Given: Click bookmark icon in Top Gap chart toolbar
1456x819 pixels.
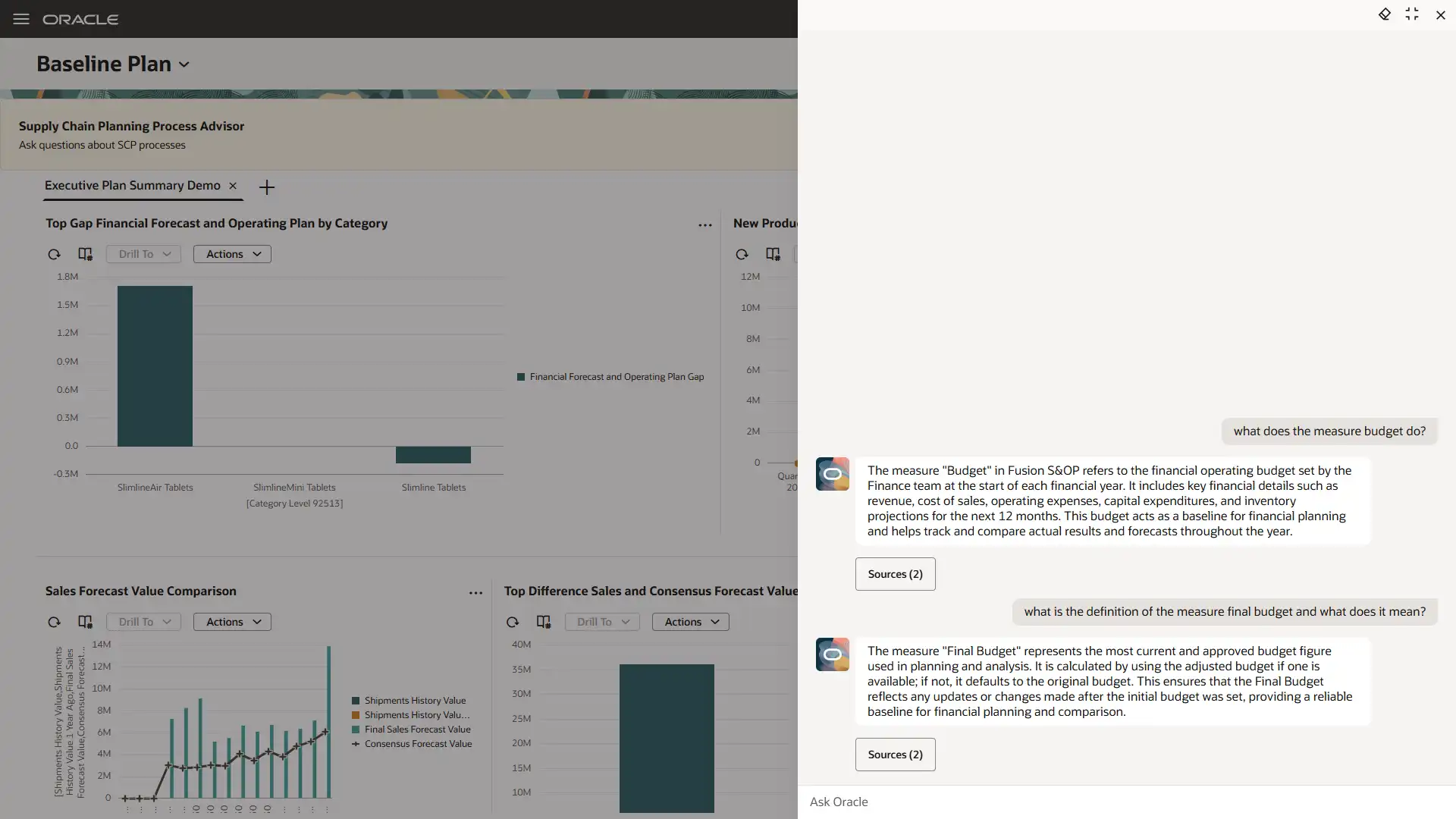Looking at the screenshot, I should coord(85,255).
